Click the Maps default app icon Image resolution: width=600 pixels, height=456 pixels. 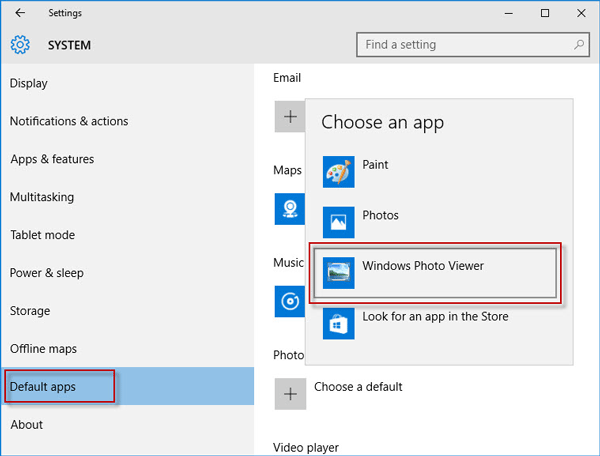point(290,209)
